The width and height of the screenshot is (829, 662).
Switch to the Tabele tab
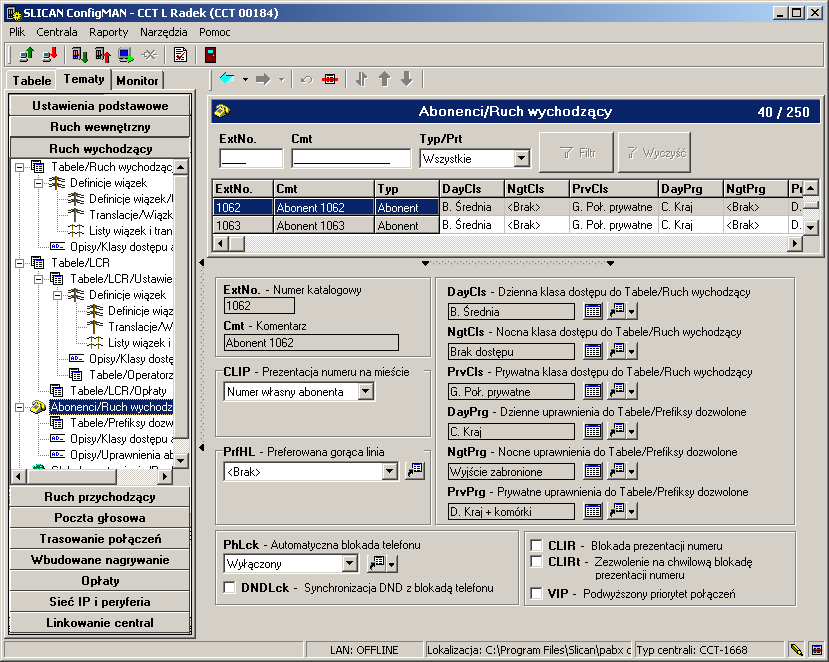[x=32, y=80]
